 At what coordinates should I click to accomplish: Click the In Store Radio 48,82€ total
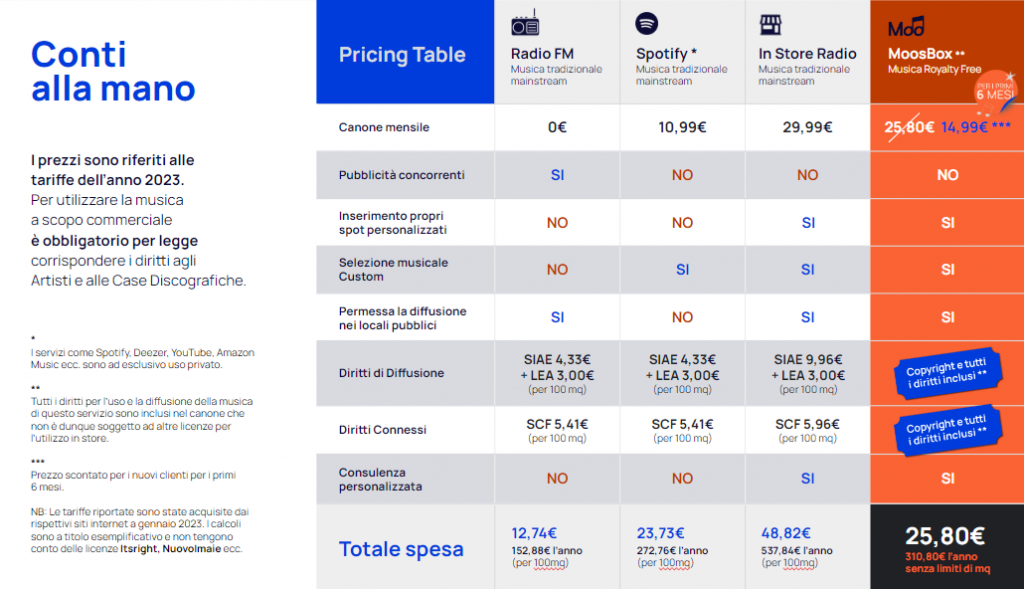click(x=784, y=533)
